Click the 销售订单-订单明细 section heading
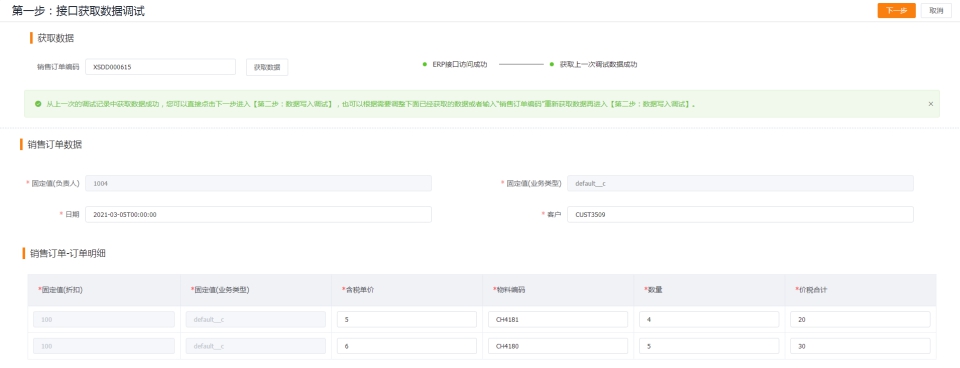 (x=68, y=253)
